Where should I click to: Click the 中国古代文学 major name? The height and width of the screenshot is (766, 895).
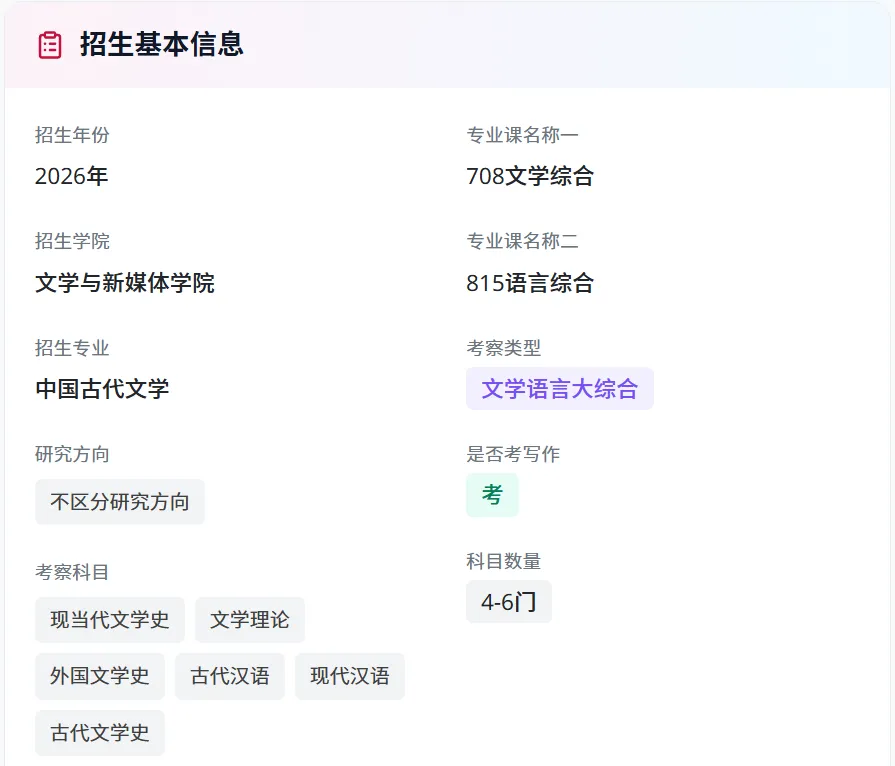(102, 389)
